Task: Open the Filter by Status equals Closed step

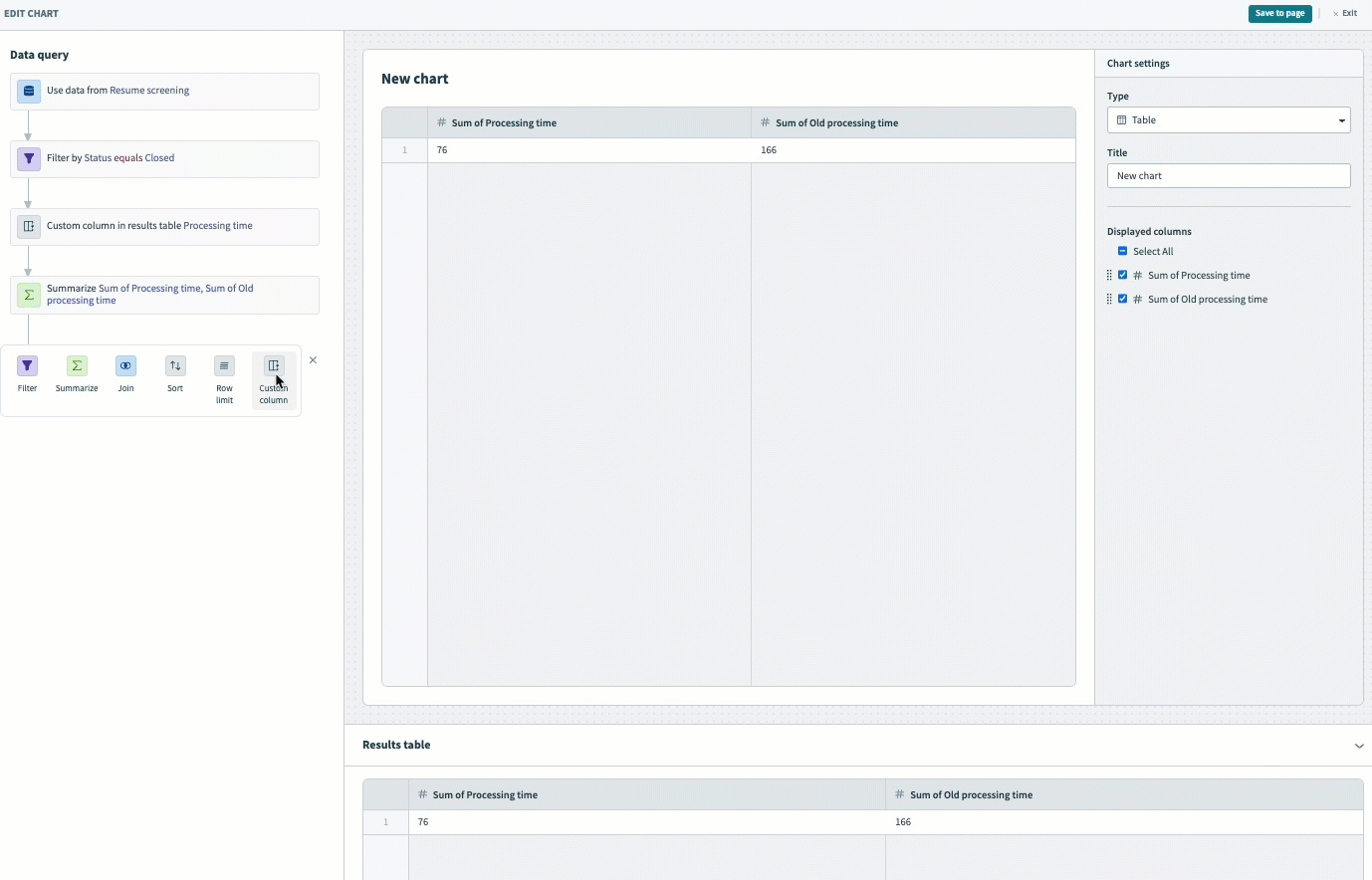Action: pyautogui.click(x=165, y=158)
